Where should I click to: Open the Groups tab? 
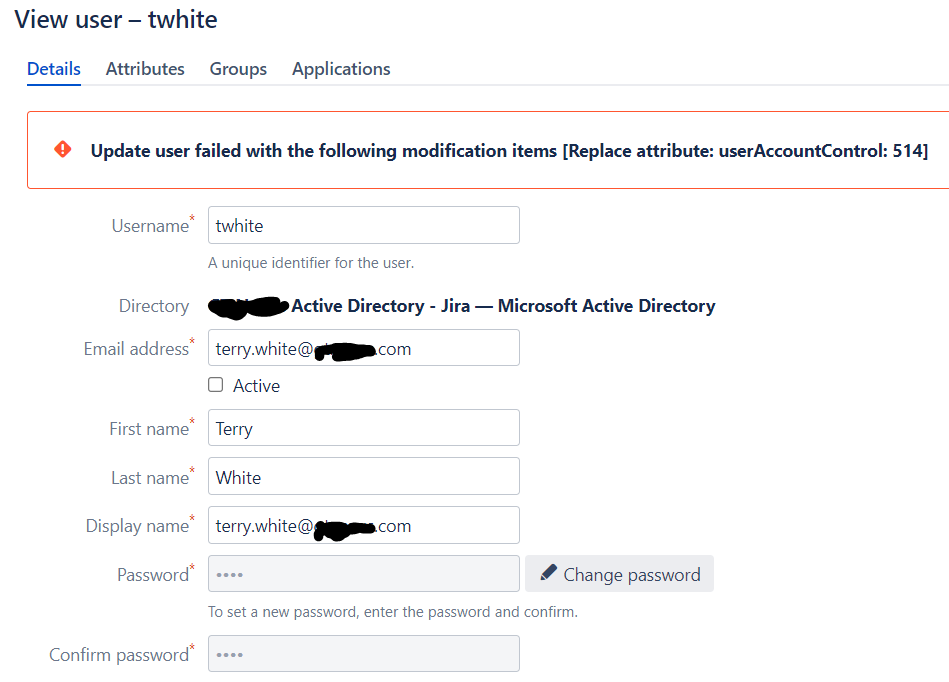click(x=238, y=69)
